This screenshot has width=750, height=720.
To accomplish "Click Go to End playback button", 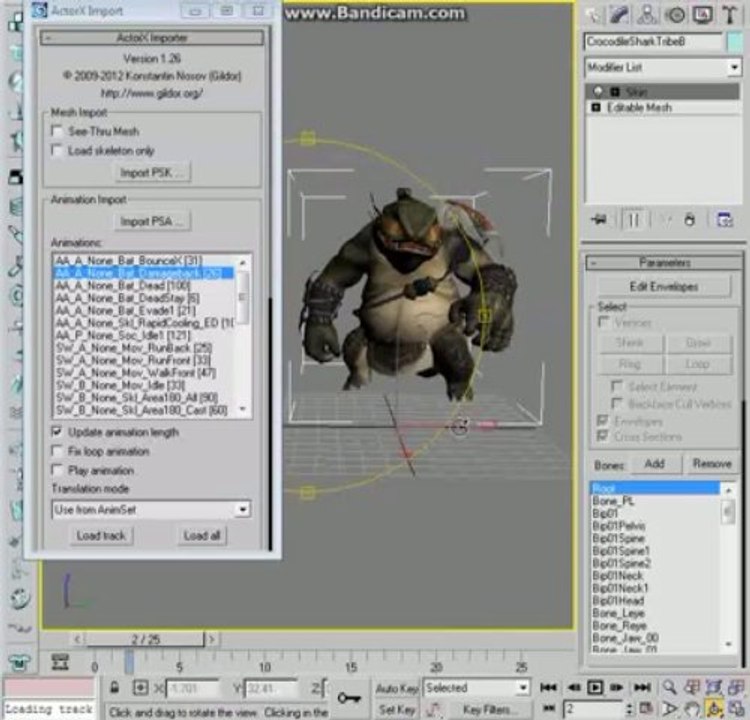I will coord(641,687).
